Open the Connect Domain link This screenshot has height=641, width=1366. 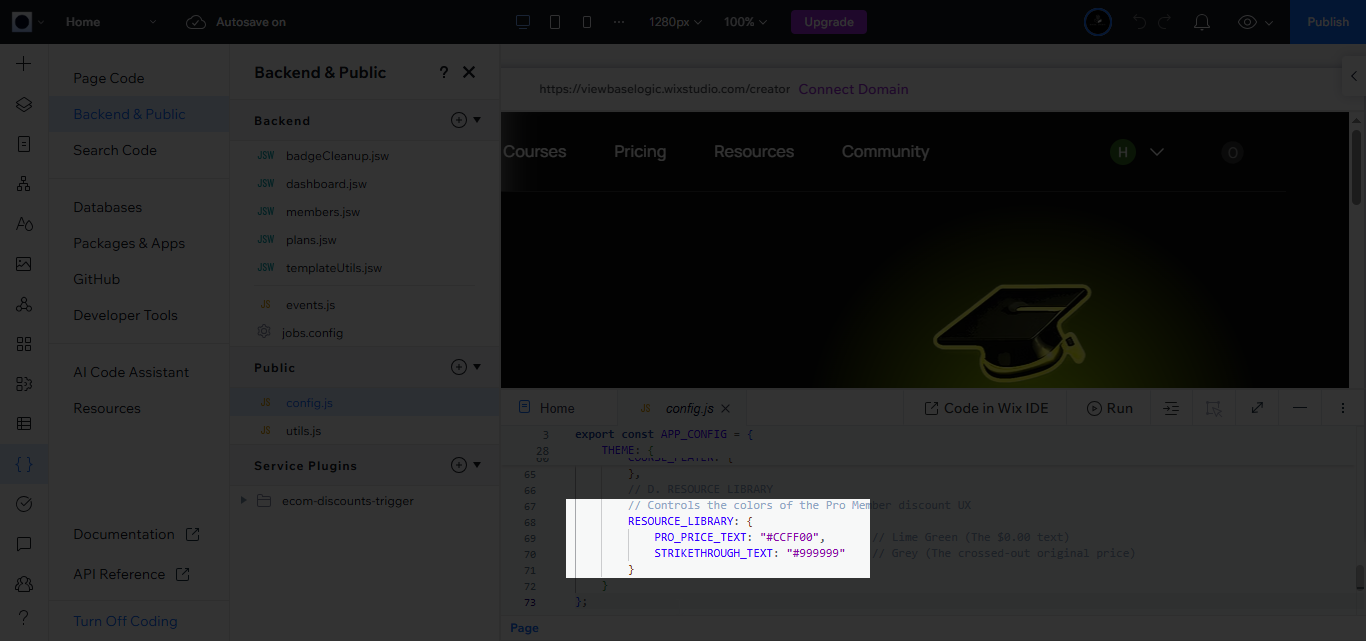click(853, 89)
